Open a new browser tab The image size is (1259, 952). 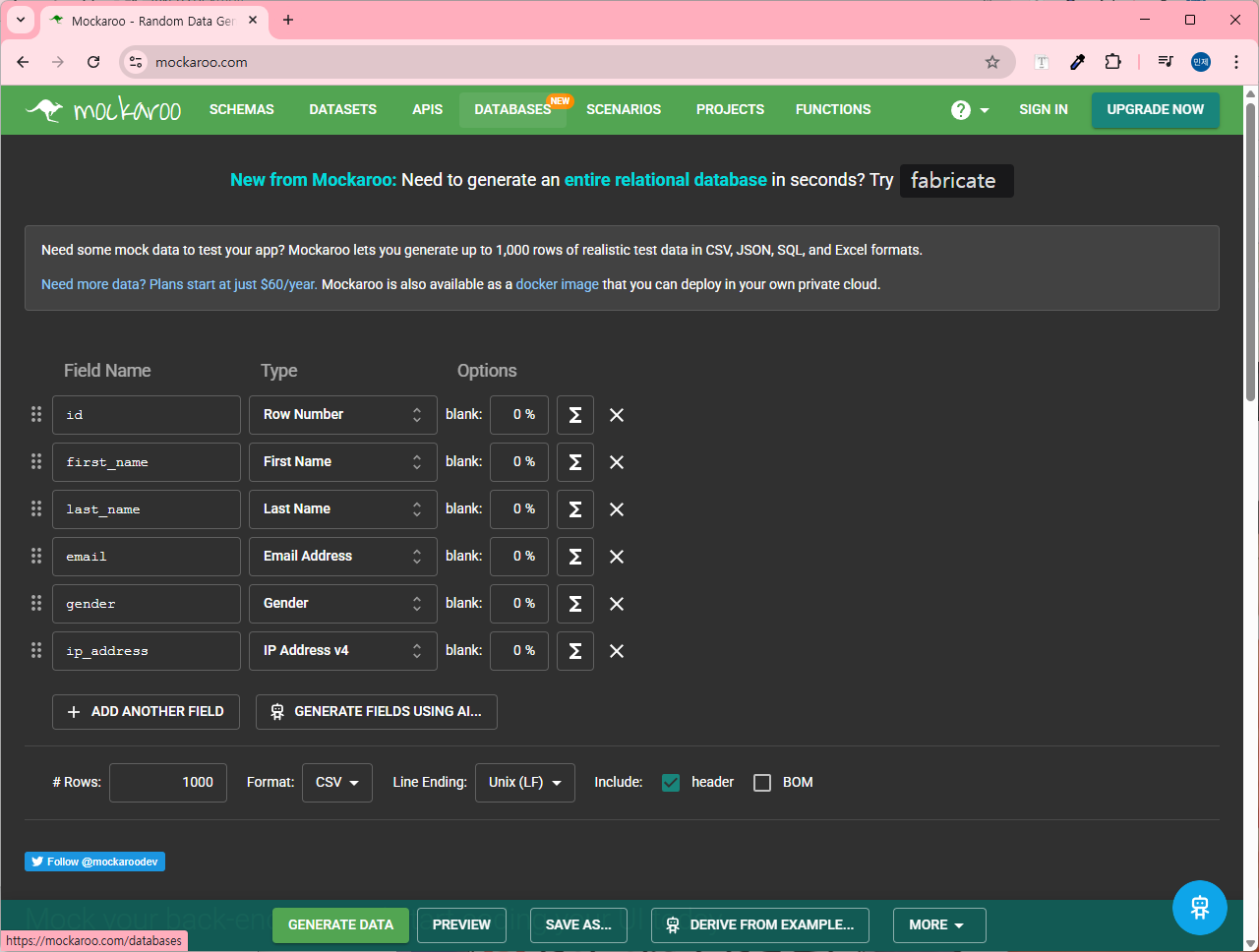point(288,20)
